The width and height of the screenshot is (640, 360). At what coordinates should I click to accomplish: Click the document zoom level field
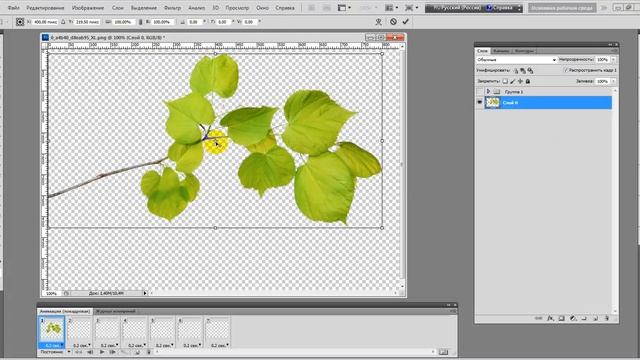51,293
